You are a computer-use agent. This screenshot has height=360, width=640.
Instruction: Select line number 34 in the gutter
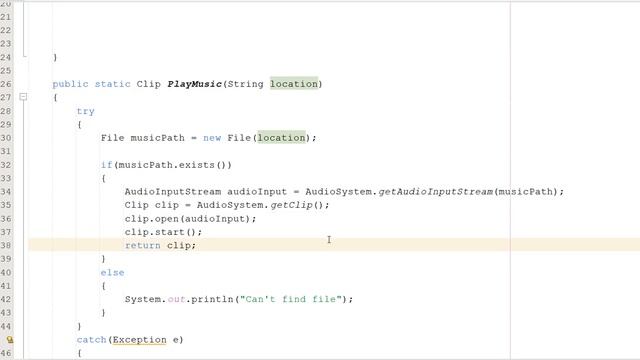6,192
